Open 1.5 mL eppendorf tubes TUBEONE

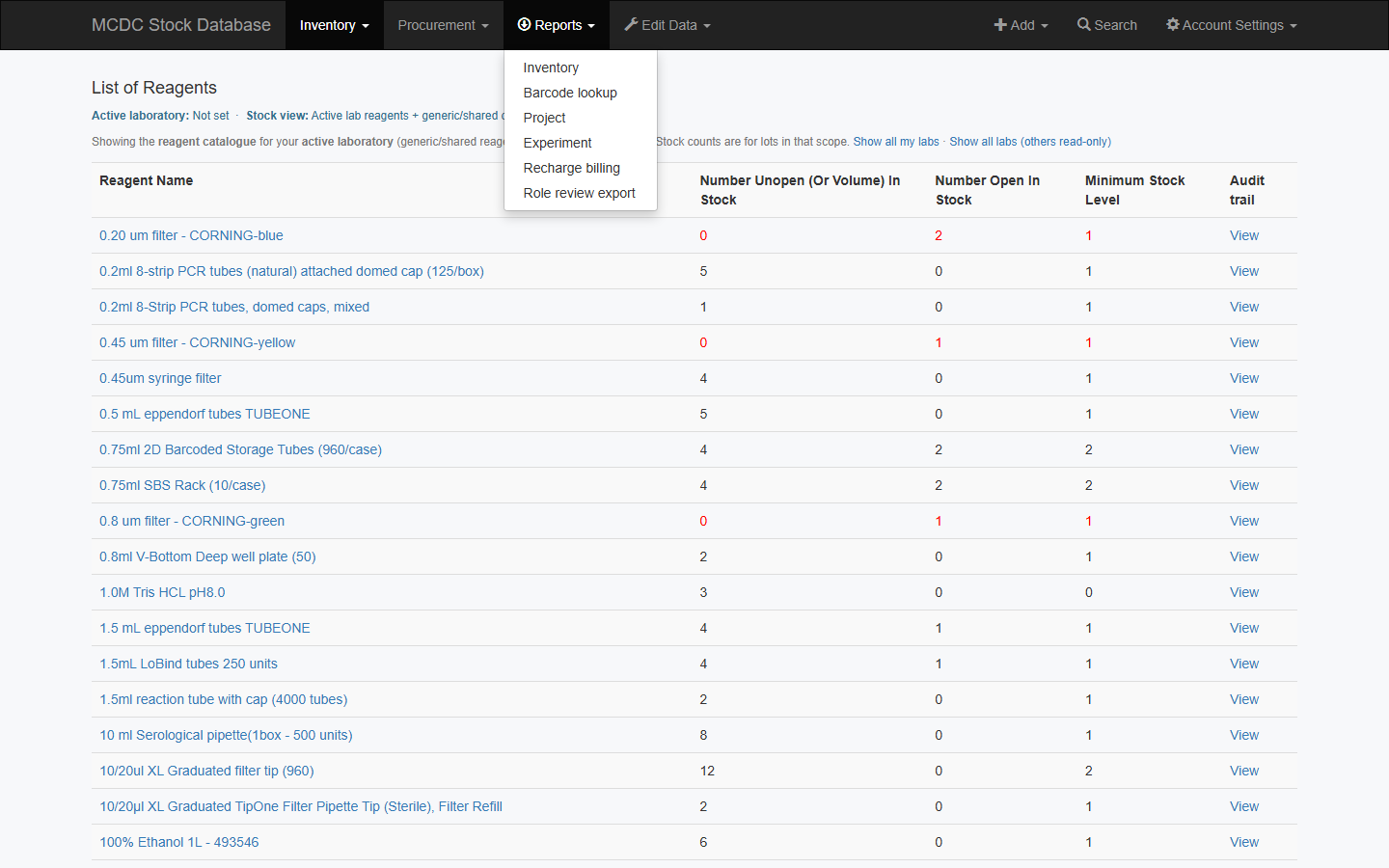coord(204,628)
